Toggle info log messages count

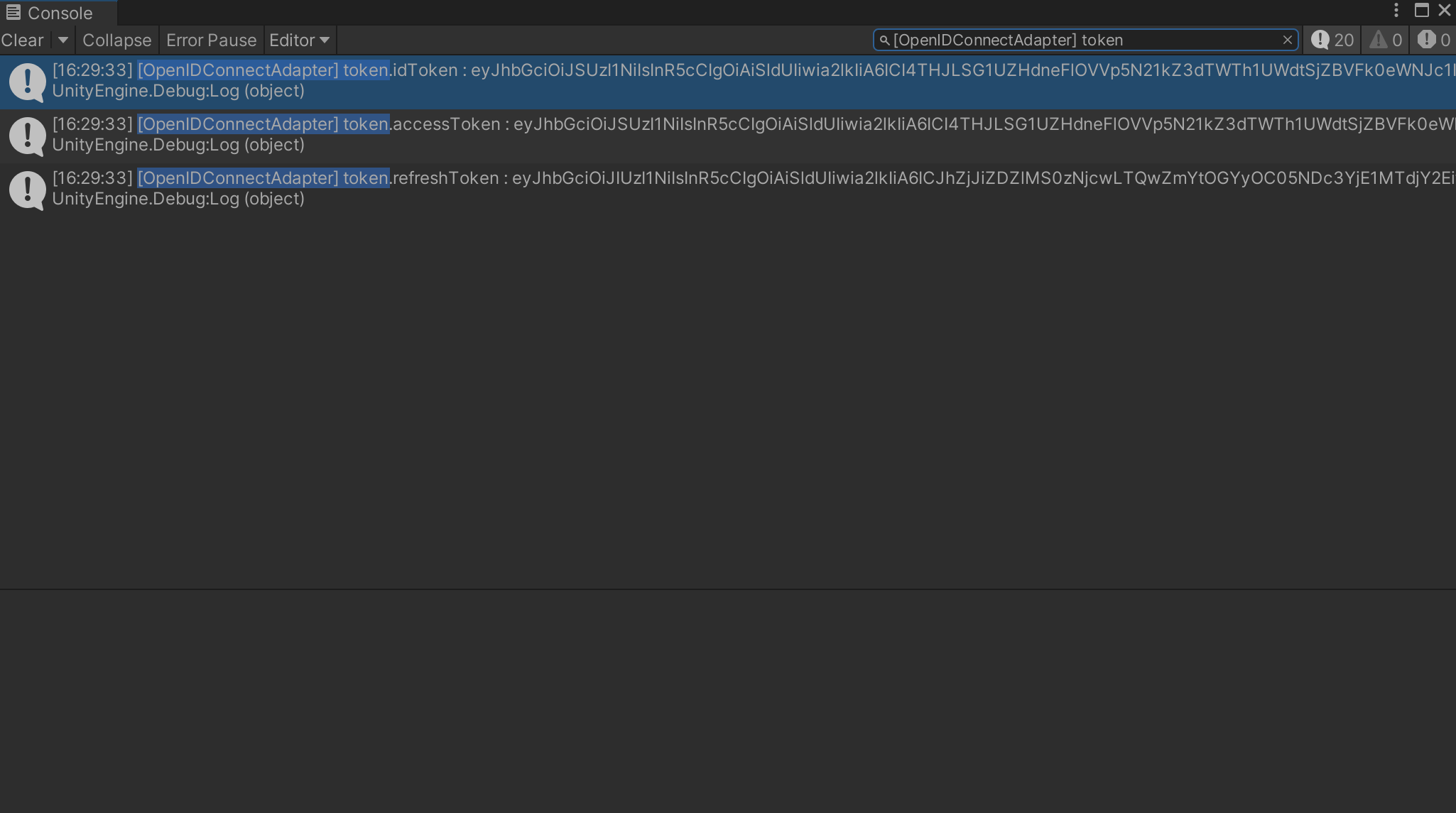pos(1332,40)
